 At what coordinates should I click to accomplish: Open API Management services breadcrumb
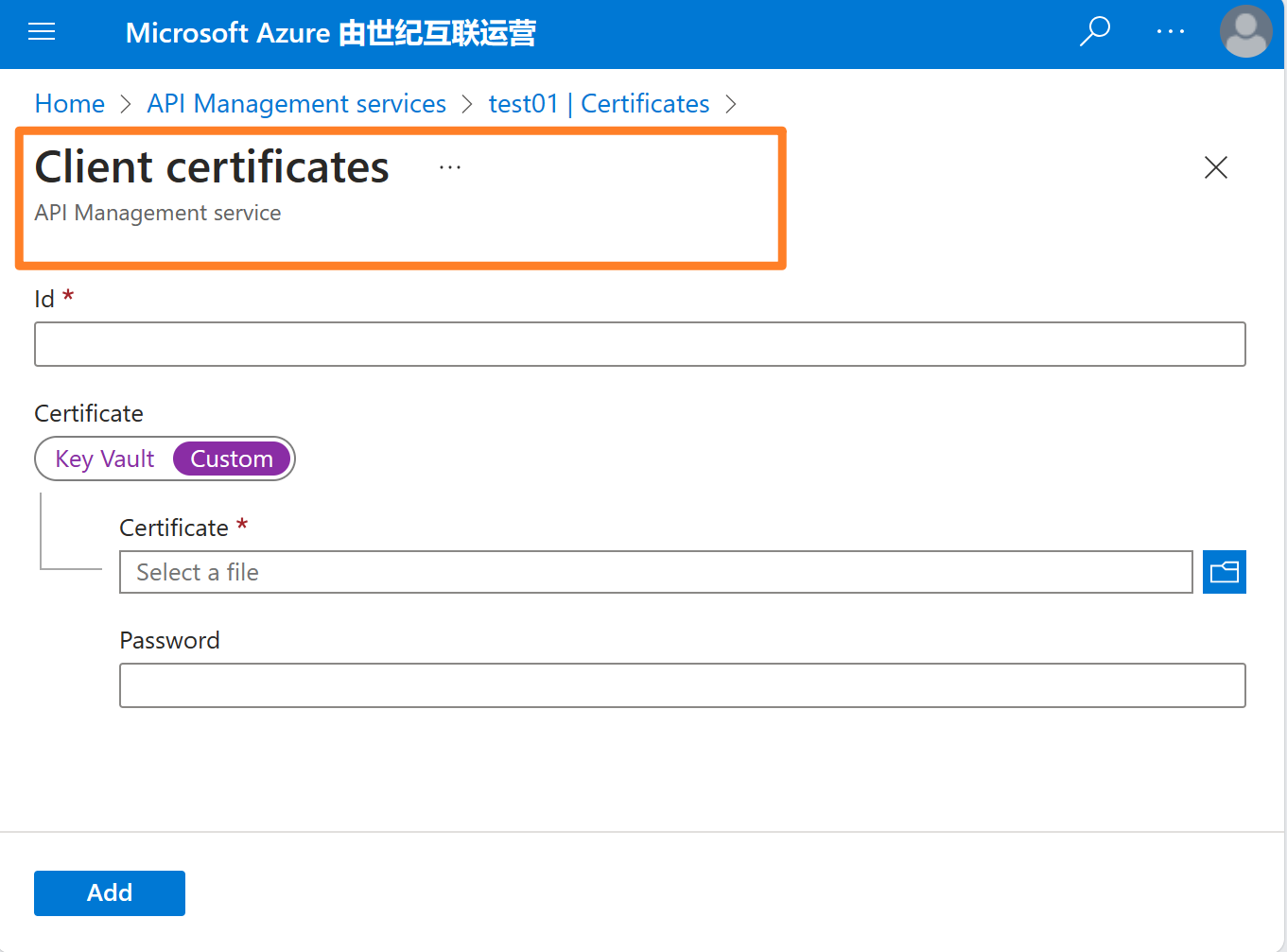pyautogui.click(x=296, y=104)
